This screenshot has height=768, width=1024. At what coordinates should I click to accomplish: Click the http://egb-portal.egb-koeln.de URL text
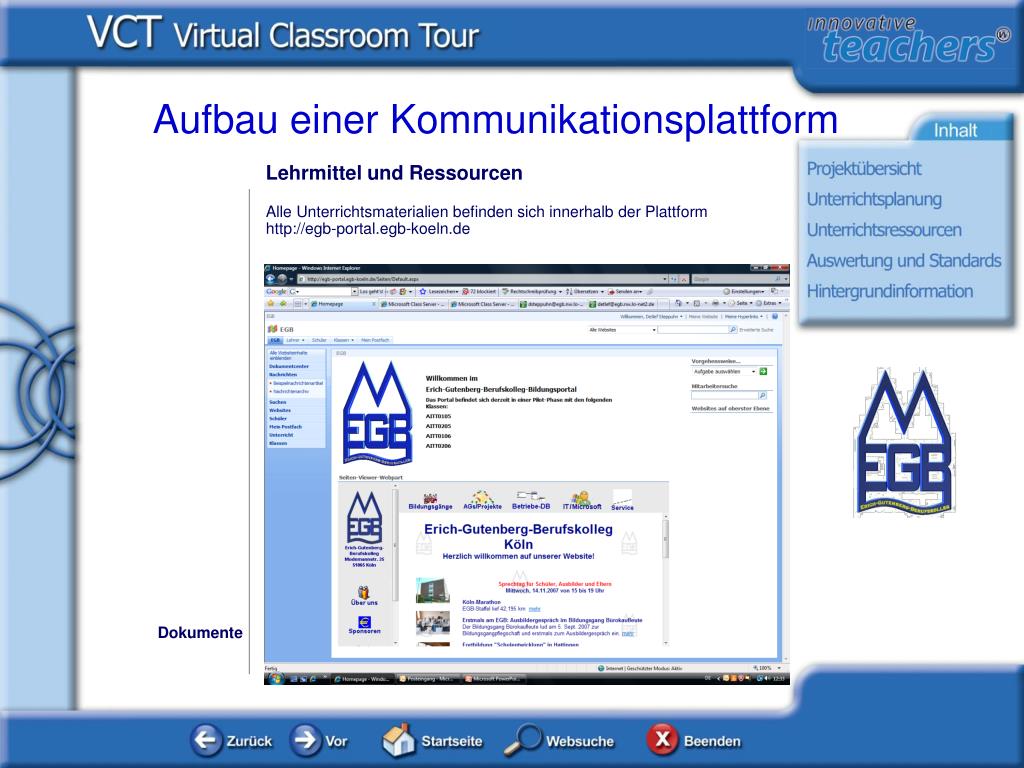click(368, 229)
